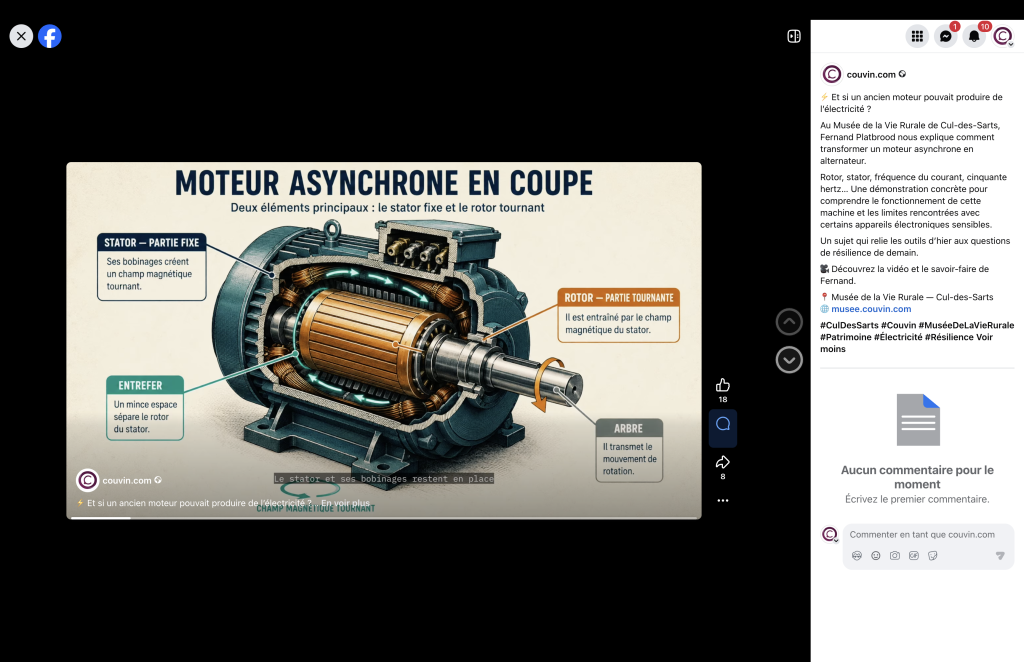Open the notifications bell
The width and height of the screenshot is (1024, 662).
[x=974, y=36]
